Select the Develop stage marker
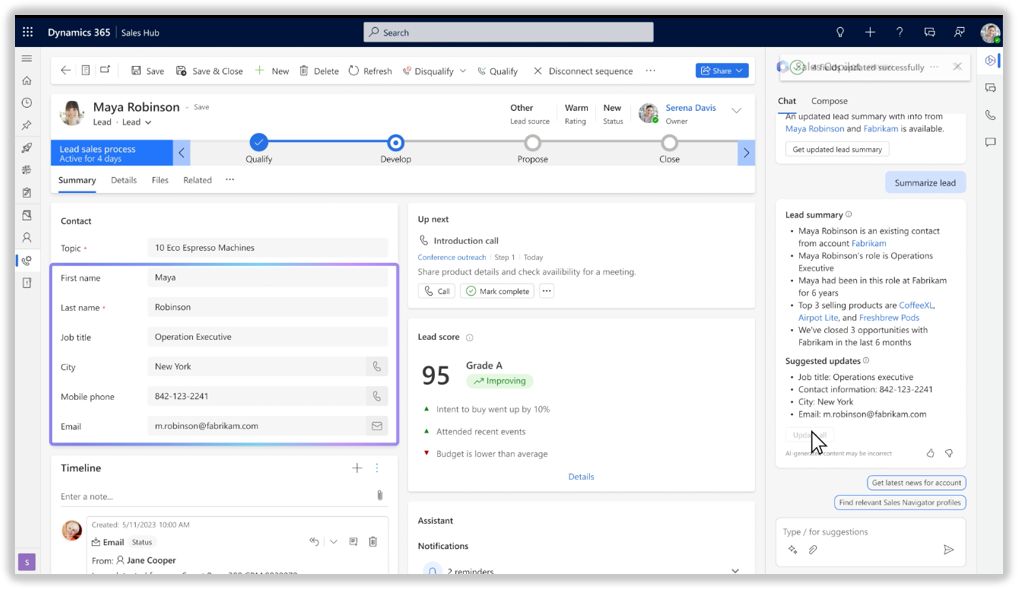The width and height of the screenshot is (1018, 589). click(395, 142)
